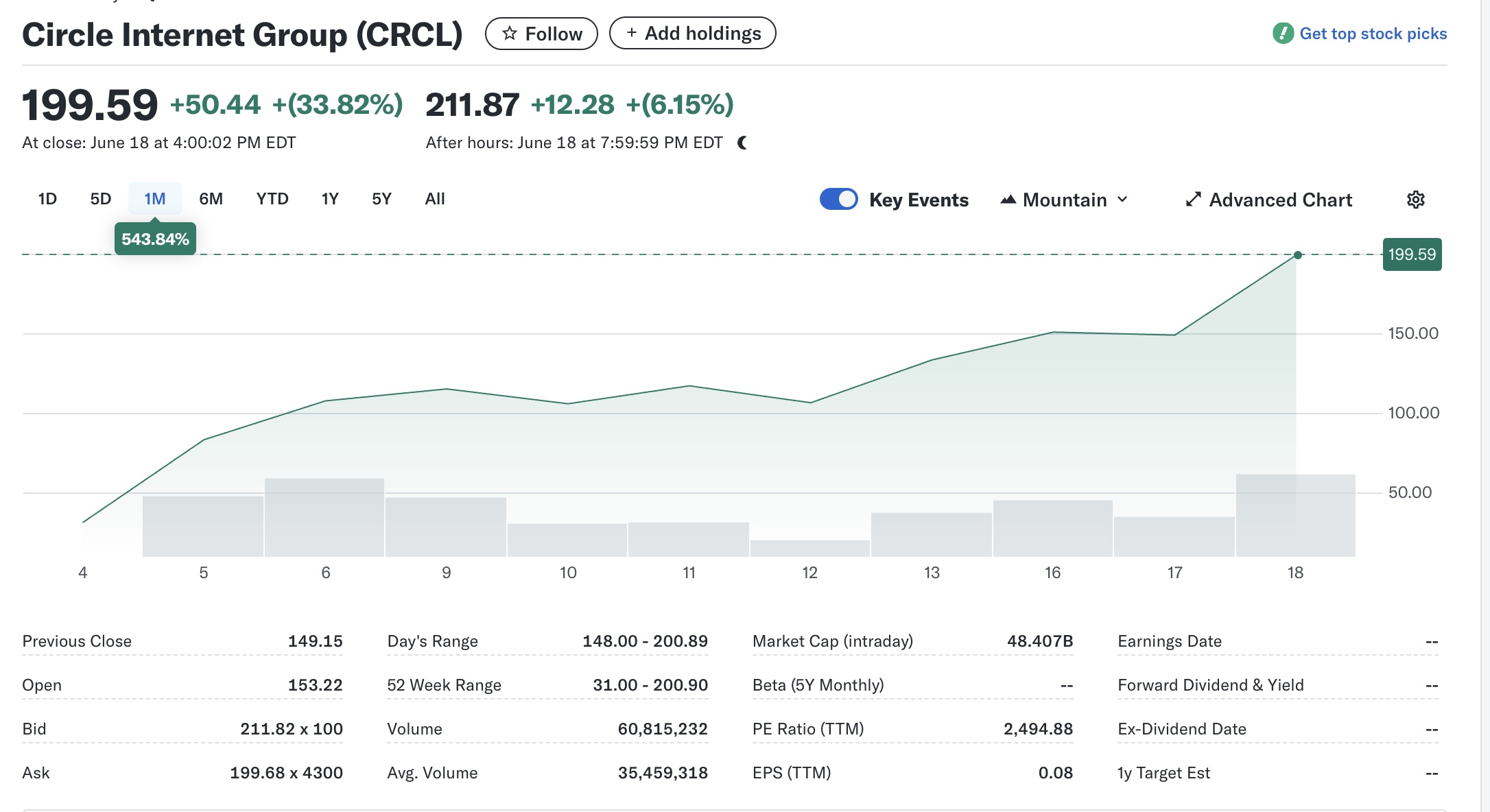Click PE Ratio value 2,494.88

(1038, 729)
